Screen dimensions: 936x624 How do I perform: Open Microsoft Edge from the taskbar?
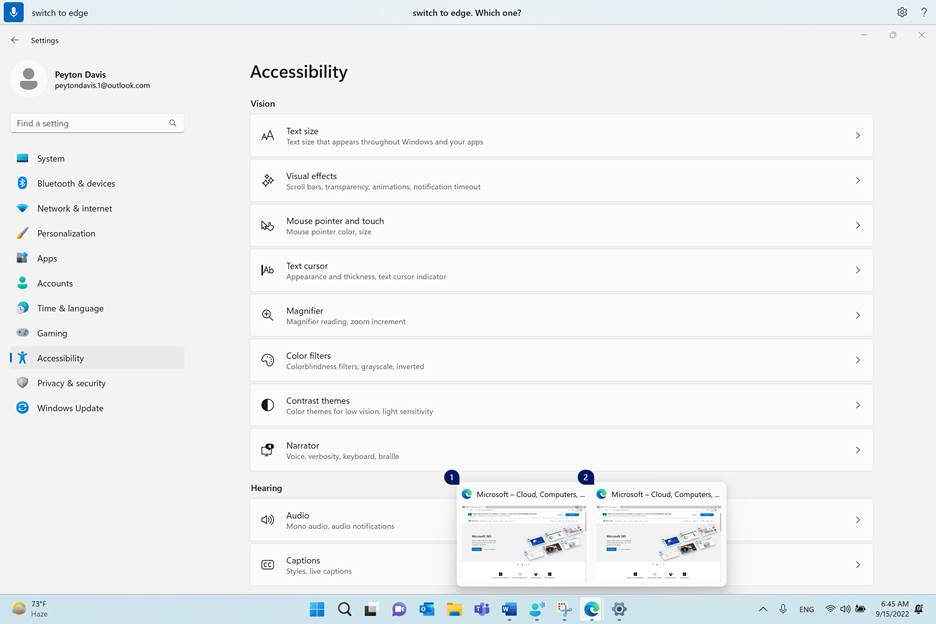591,609
